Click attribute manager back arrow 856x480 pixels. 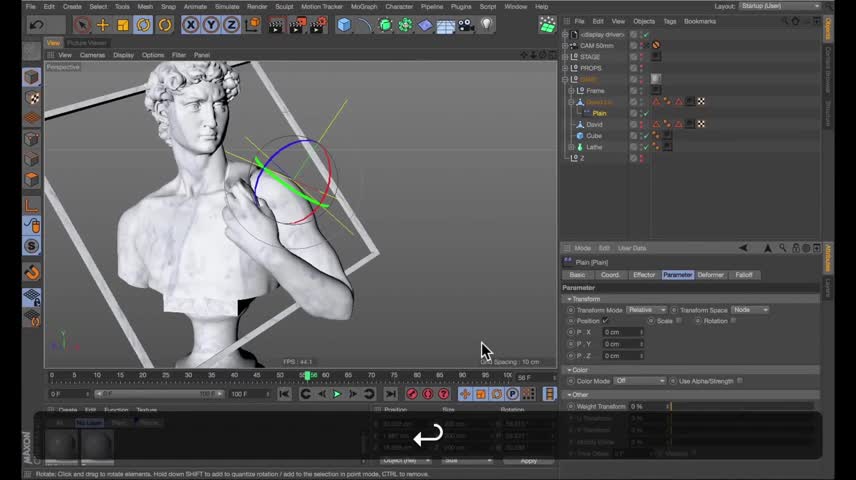[744, 248]
